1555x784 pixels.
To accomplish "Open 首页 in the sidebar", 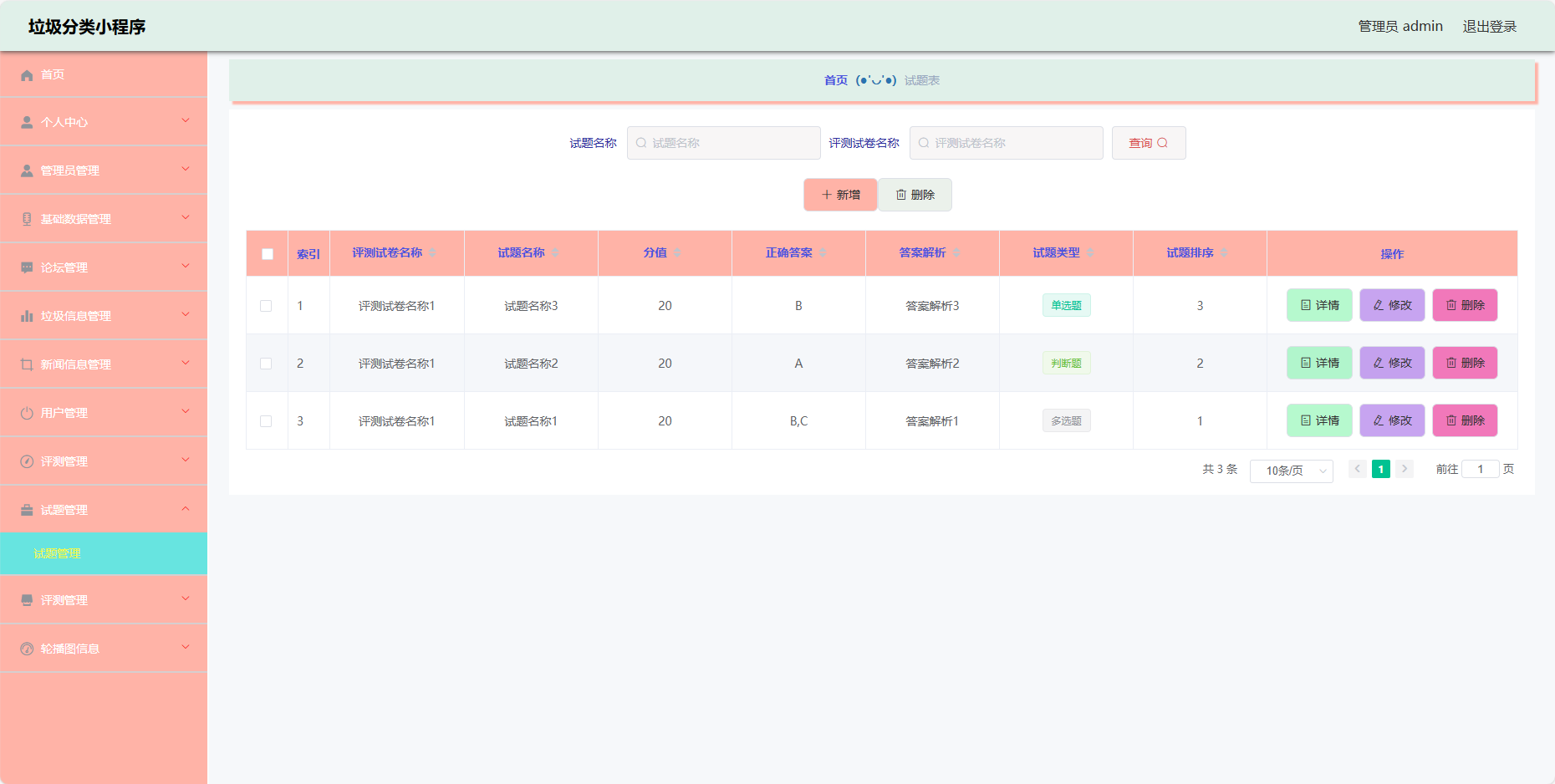I will point(104,74).
